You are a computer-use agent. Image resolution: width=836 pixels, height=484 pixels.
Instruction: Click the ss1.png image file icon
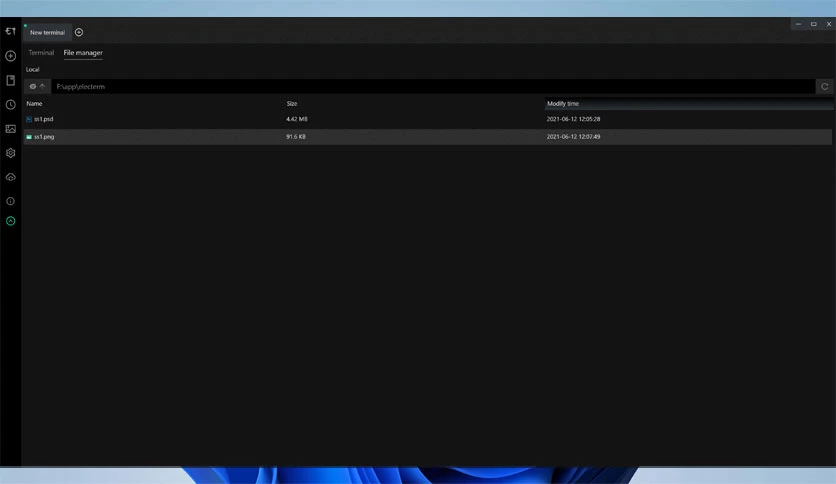pos(29,137)
